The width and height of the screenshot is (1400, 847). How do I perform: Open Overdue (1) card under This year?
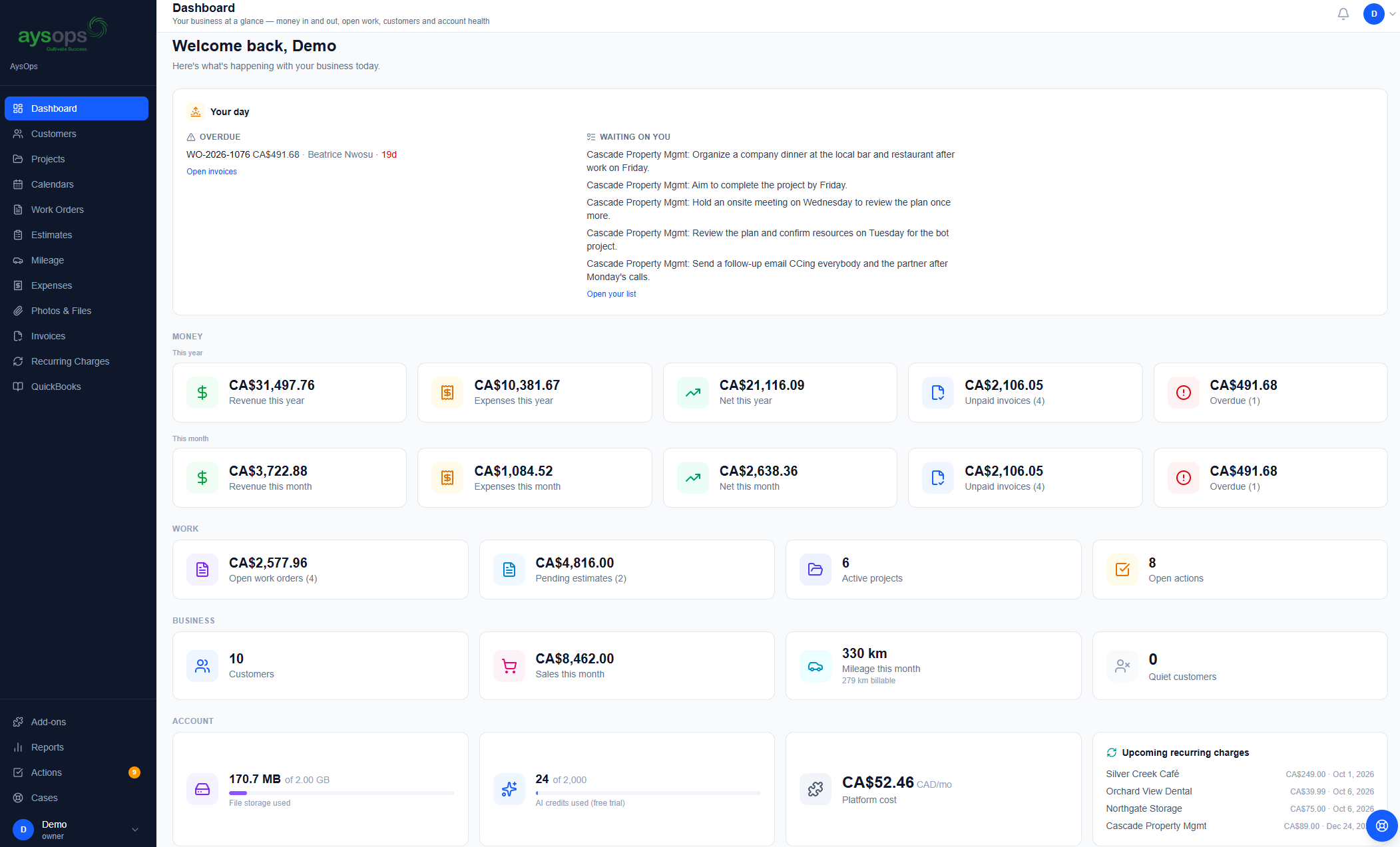coord(1270,393)
